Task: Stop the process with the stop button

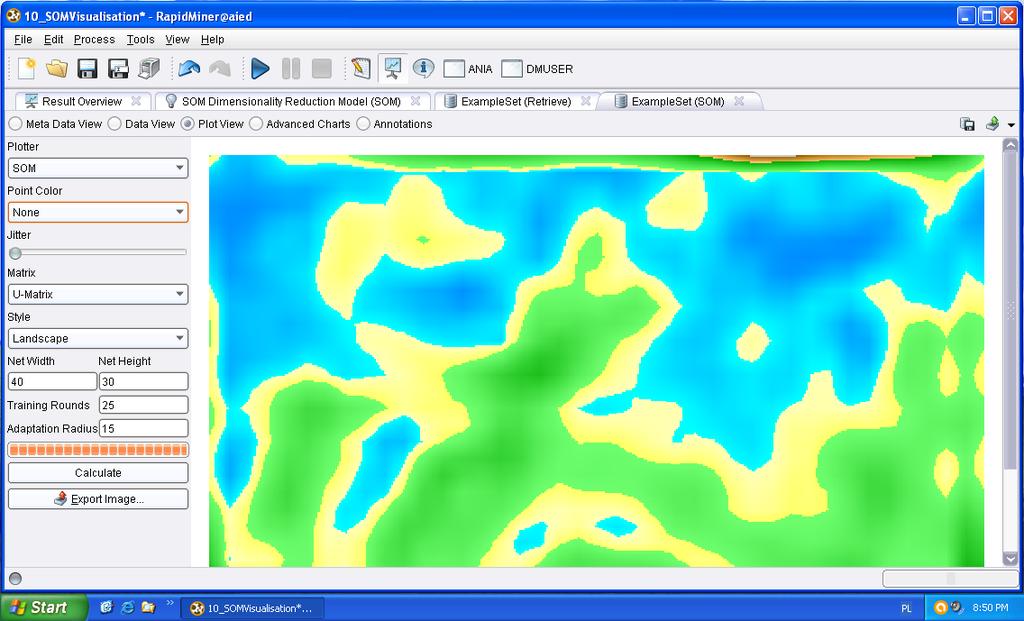Action: 321,68
